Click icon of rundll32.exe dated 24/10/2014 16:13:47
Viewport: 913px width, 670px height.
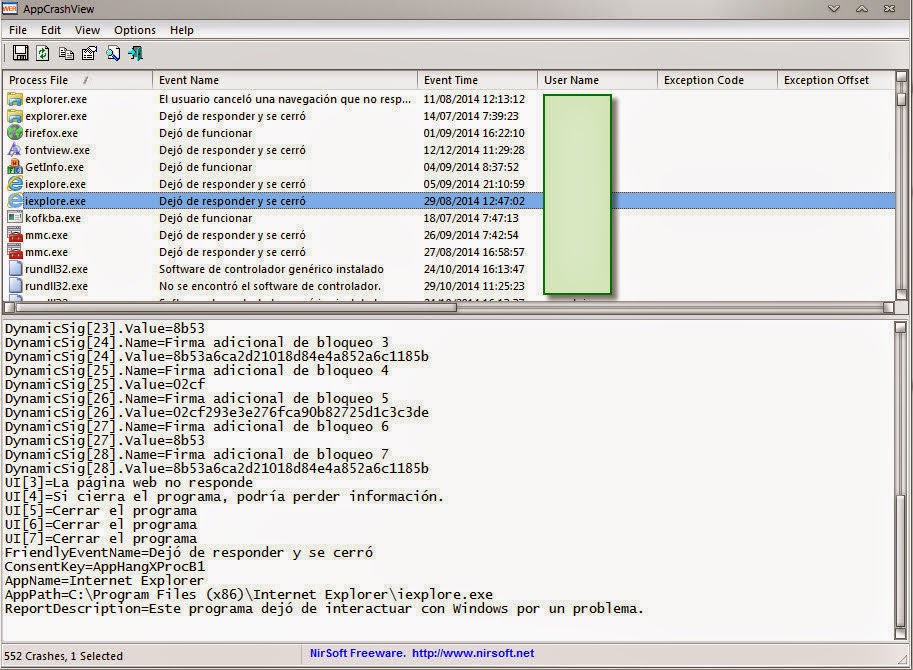tap(15, 269)
